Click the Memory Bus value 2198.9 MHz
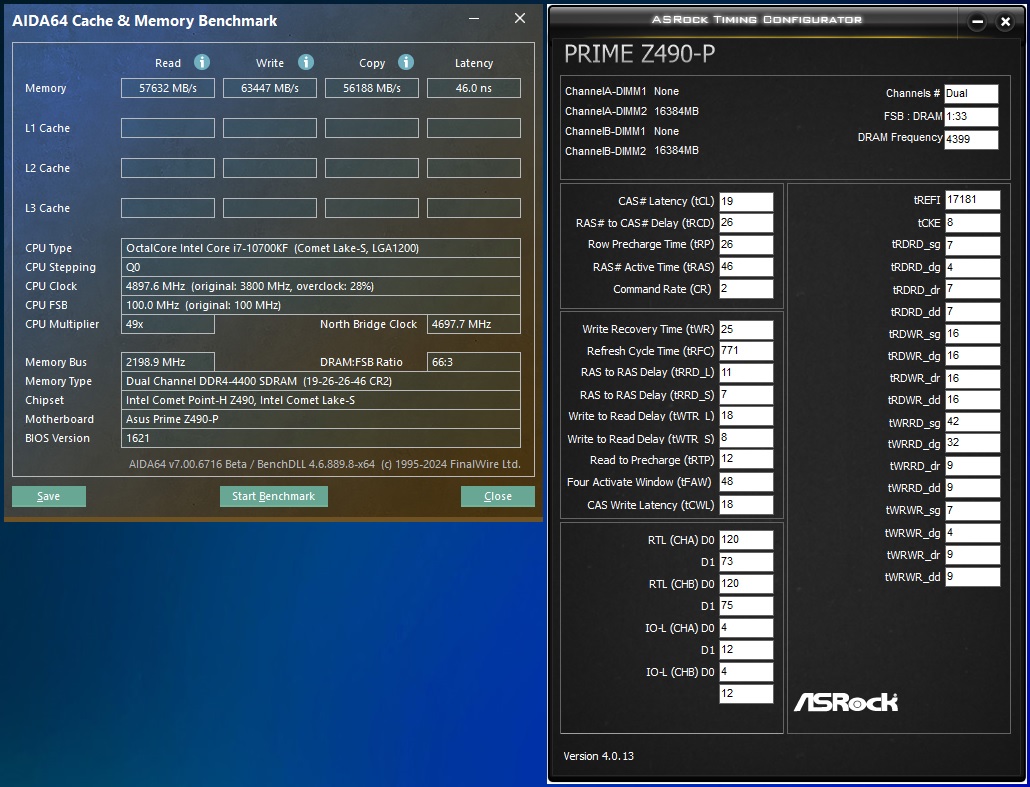 click(x=168, y=362)
